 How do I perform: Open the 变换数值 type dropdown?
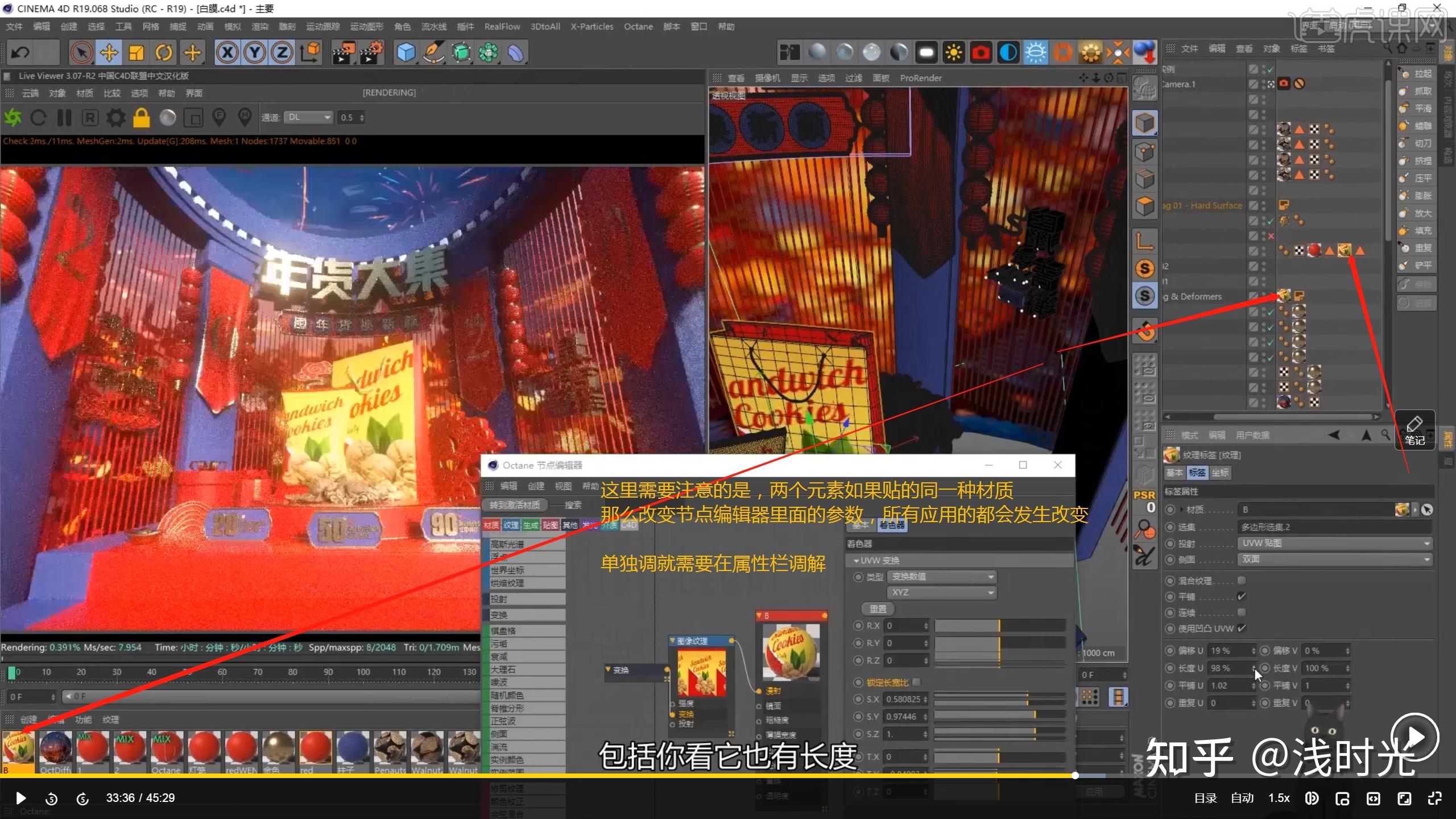(941, 576)
